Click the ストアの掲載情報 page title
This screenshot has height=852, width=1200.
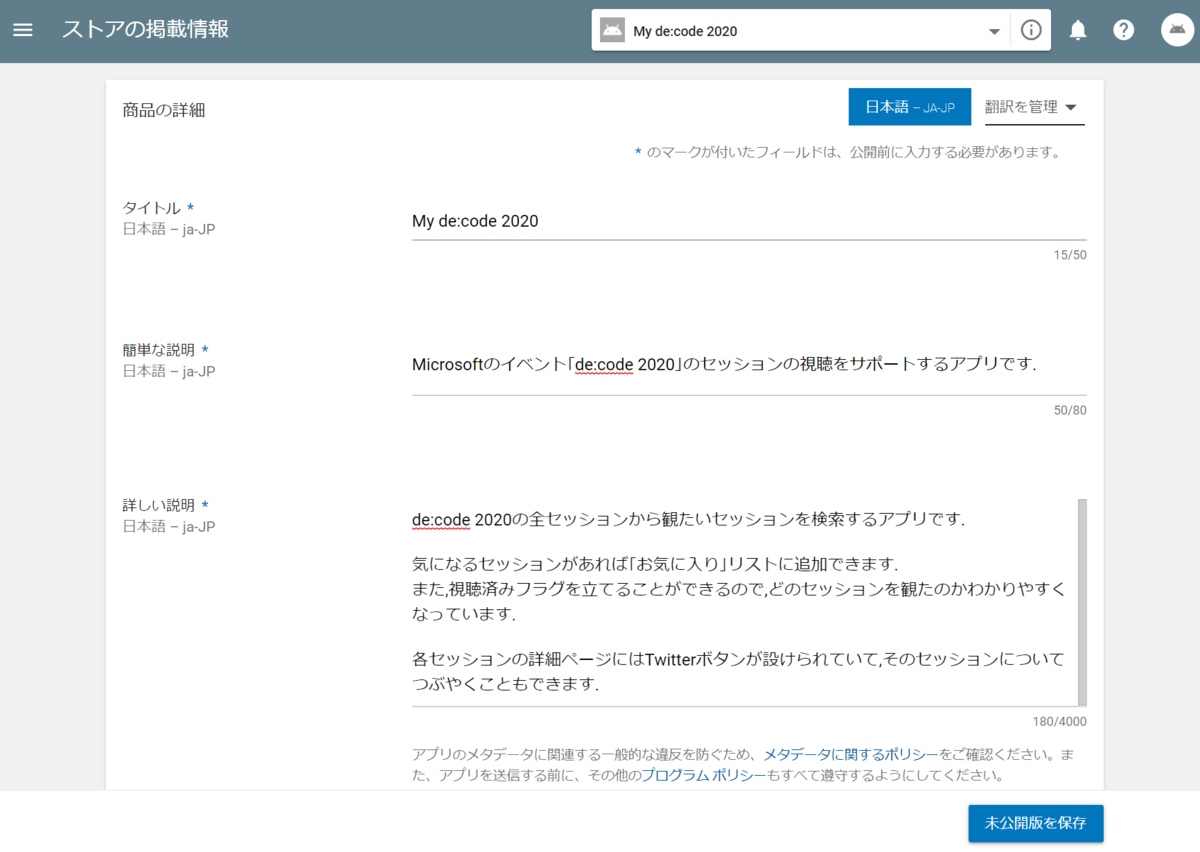(x=146, y=30)
